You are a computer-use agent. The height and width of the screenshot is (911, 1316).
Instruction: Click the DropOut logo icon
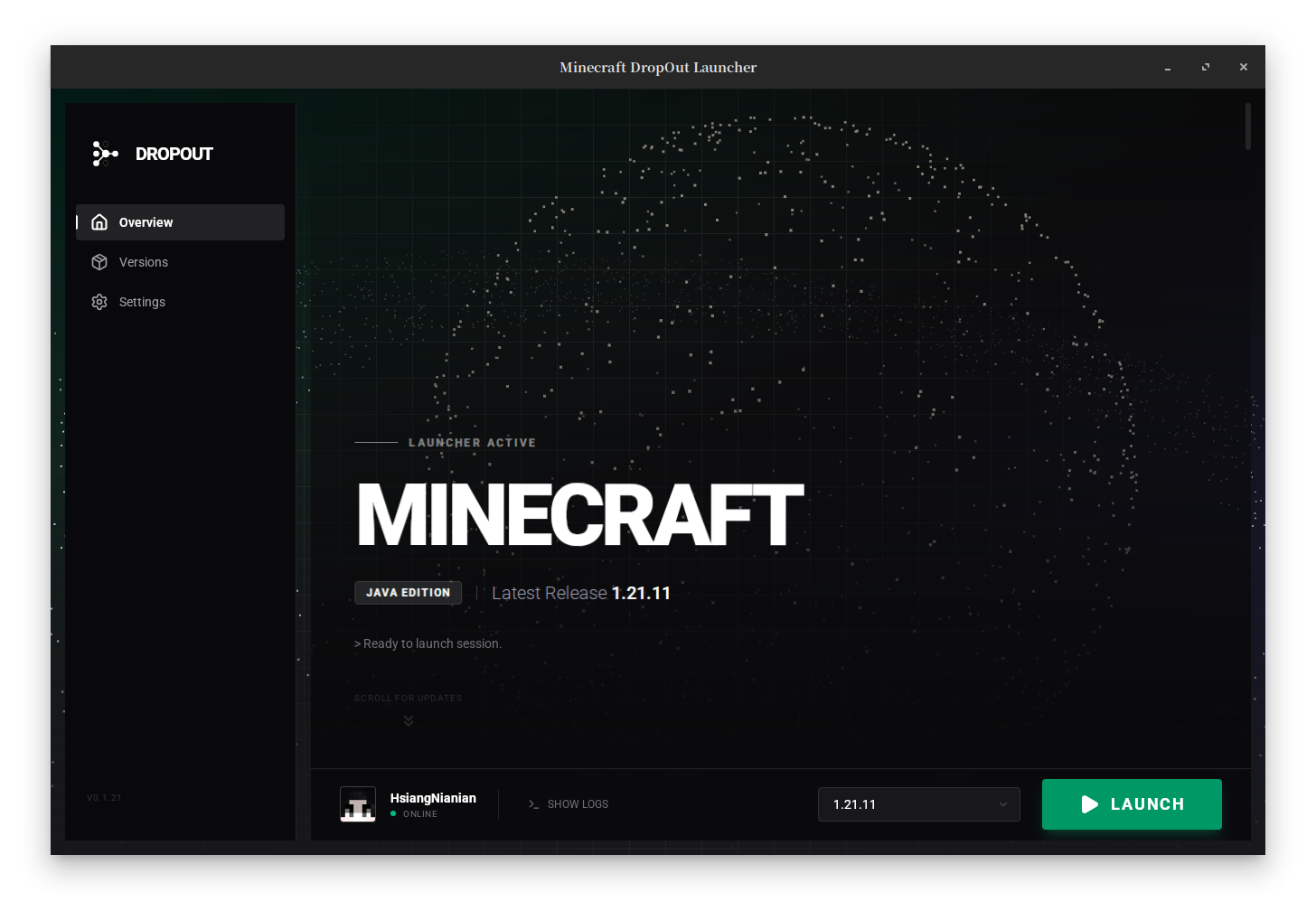[x=105, y=154]
